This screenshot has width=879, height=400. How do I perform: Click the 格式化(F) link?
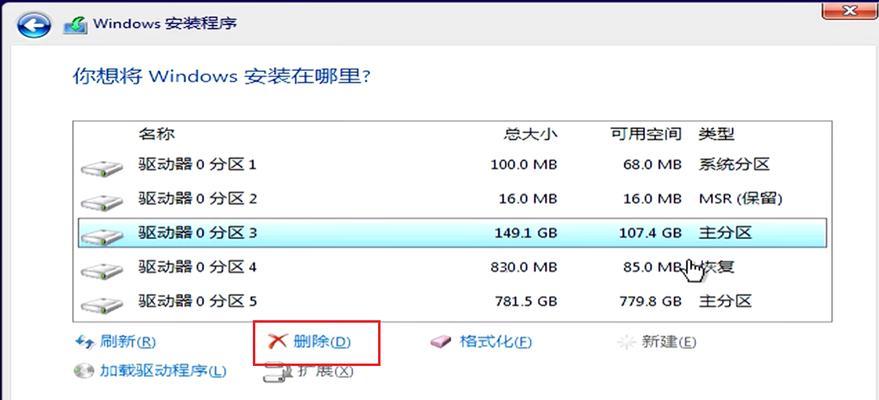(x=495, y=341)
